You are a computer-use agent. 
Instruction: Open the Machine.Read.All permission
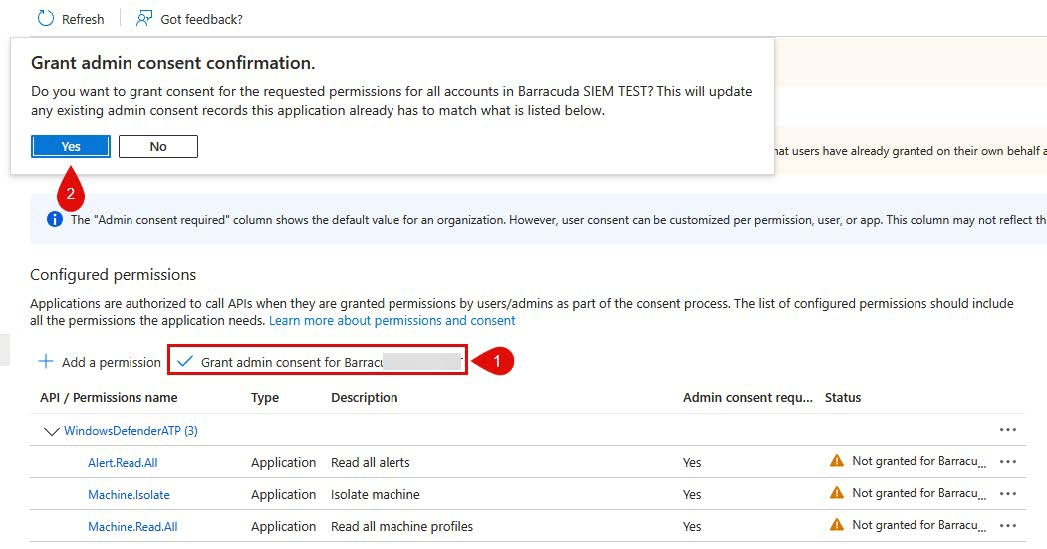tap(133, 527)
